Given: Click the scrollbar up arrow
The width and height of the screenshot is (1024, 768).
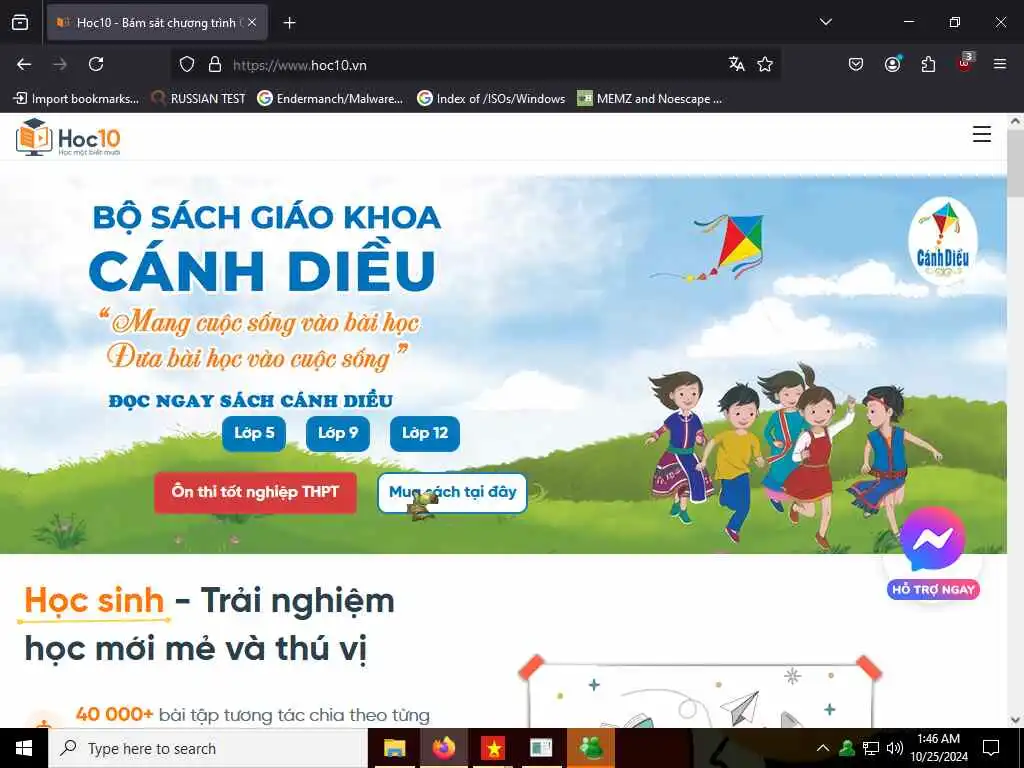Looking at the screenshot, I should pos(1015,121).
